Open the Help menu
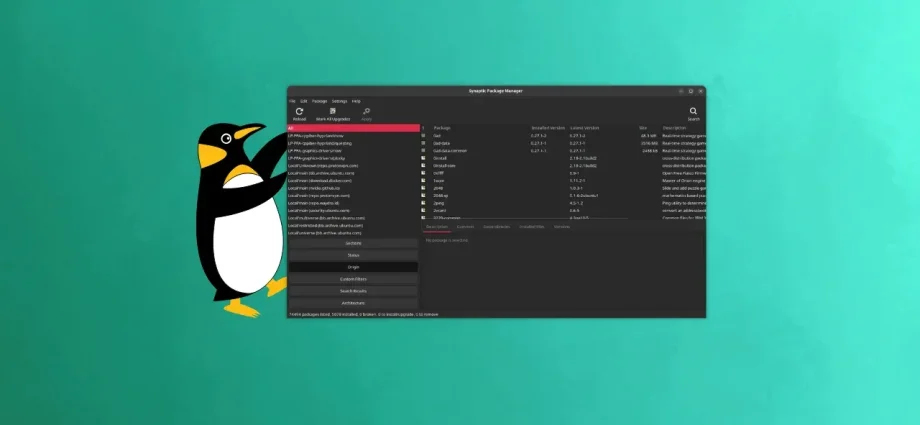This screenshot has width=920, height=425. 356,101
